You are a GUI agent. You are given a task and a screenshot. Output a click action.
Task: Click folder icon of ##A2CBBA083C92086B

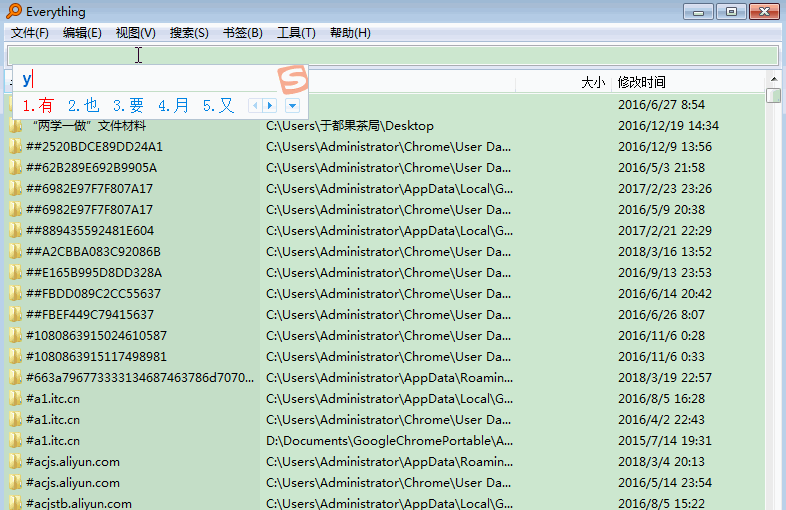(15, 252)
